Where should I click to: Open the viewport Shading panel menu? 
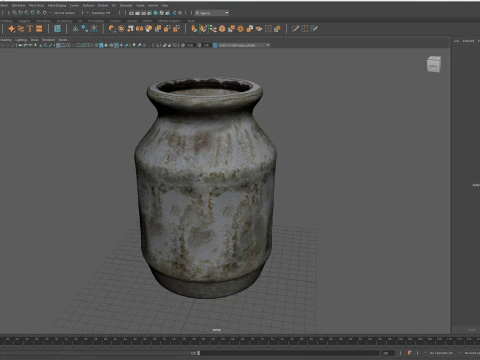[x=6, y=40]
